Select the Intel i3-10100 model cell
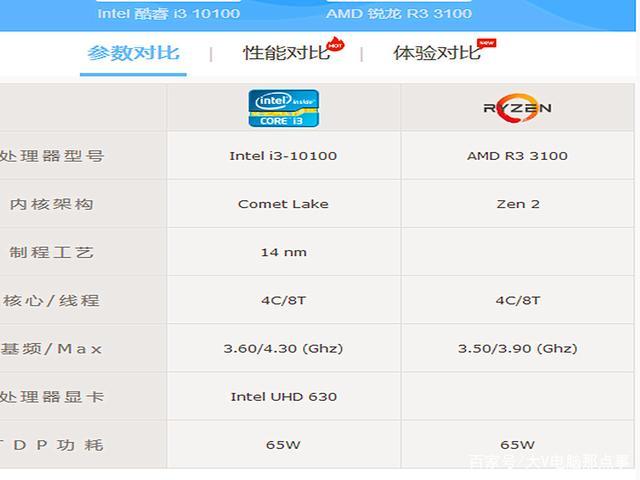 [283, 156]
